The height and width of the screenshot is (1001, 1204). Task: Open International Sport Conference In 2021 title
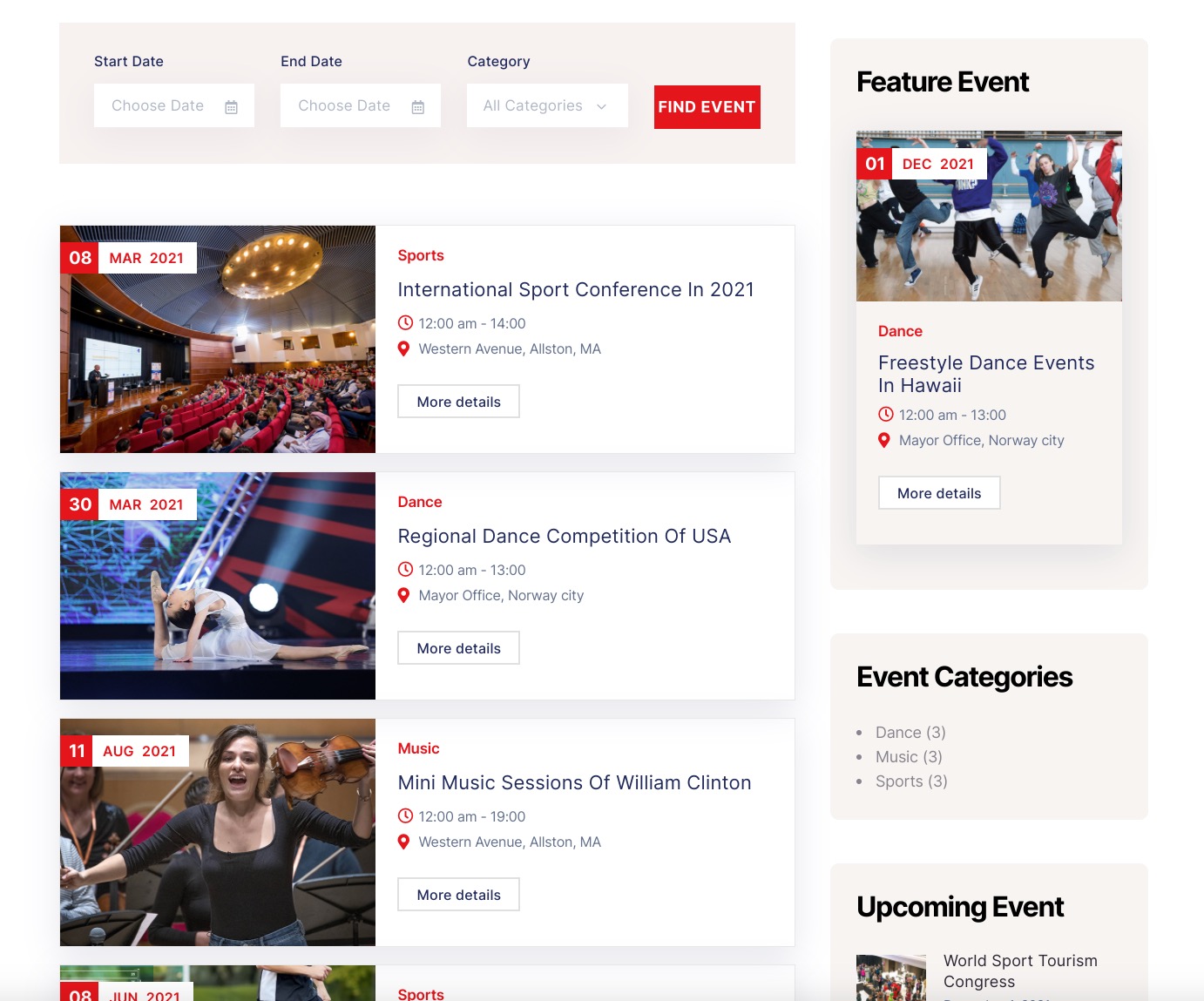[576, 289]
